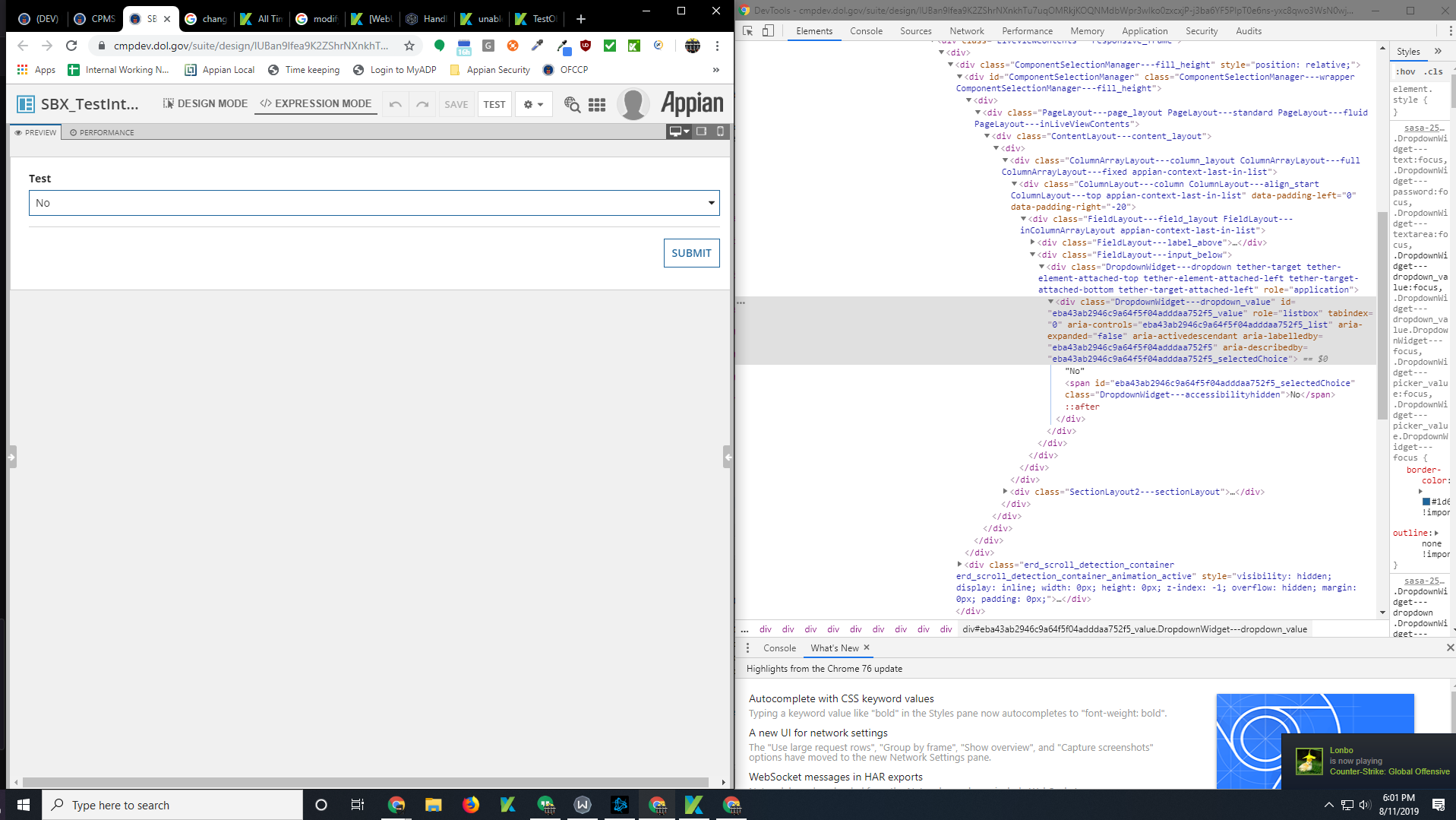Click the undo arrow icon
The image size is (1456, 820).
[x=394, y=104]
